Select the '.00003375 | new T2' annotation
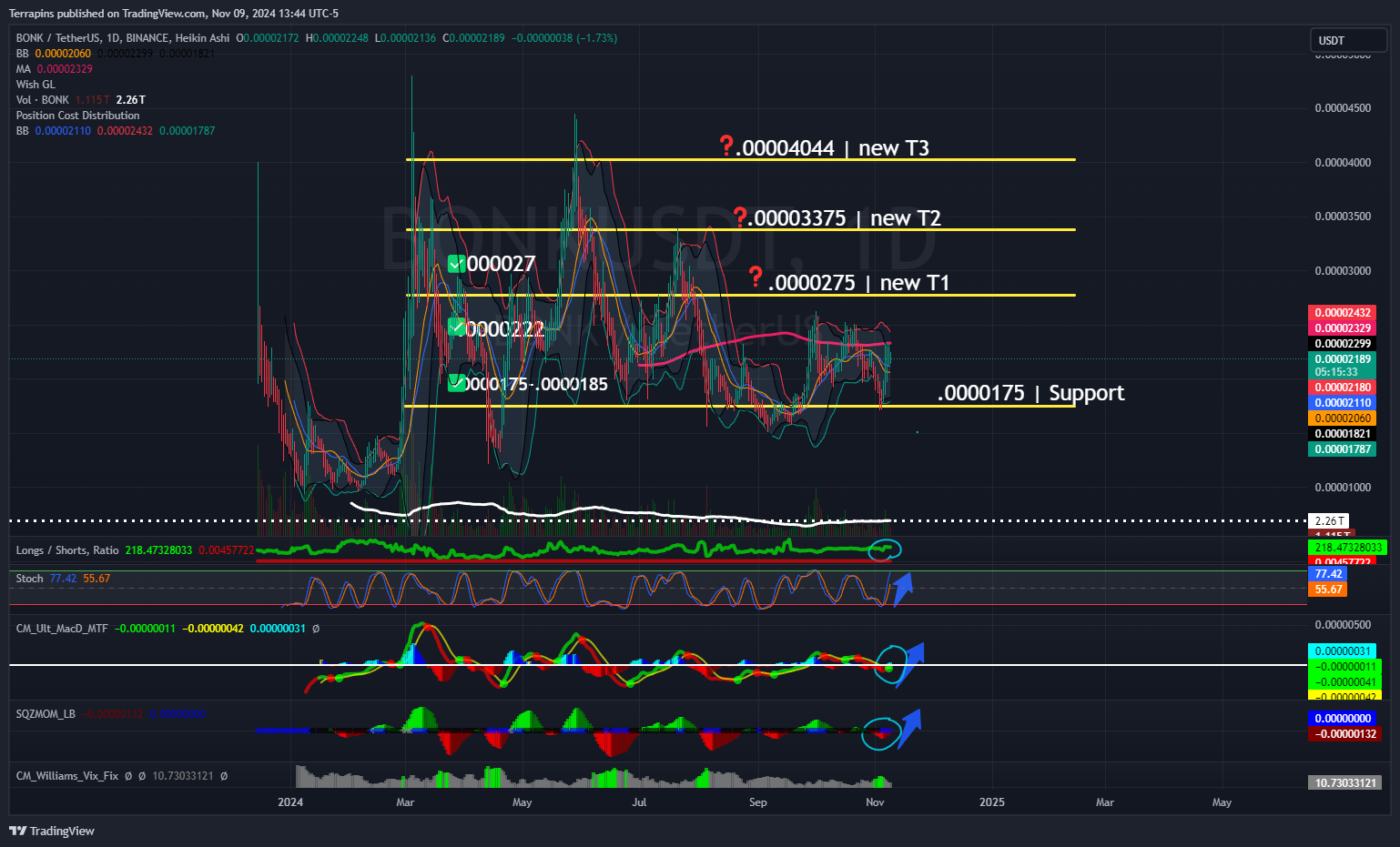Screen dimensions: 1400x847 coord(845,218)
